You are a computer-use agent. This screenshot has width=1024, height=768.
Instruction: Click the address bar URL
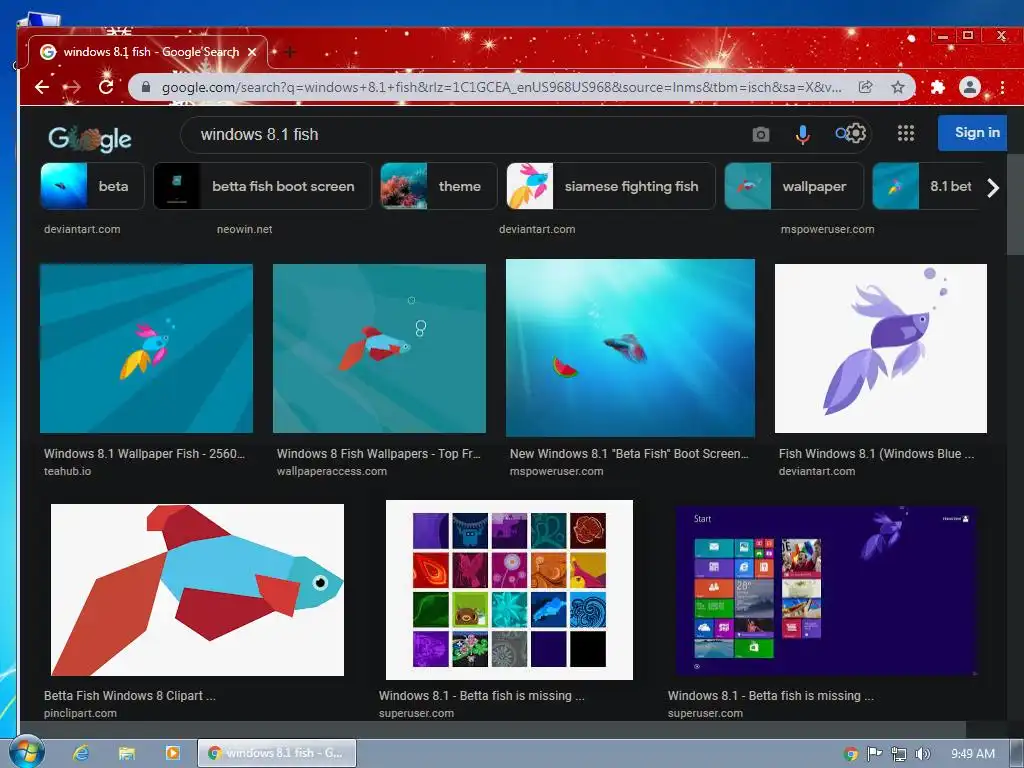tap(502, 87)
